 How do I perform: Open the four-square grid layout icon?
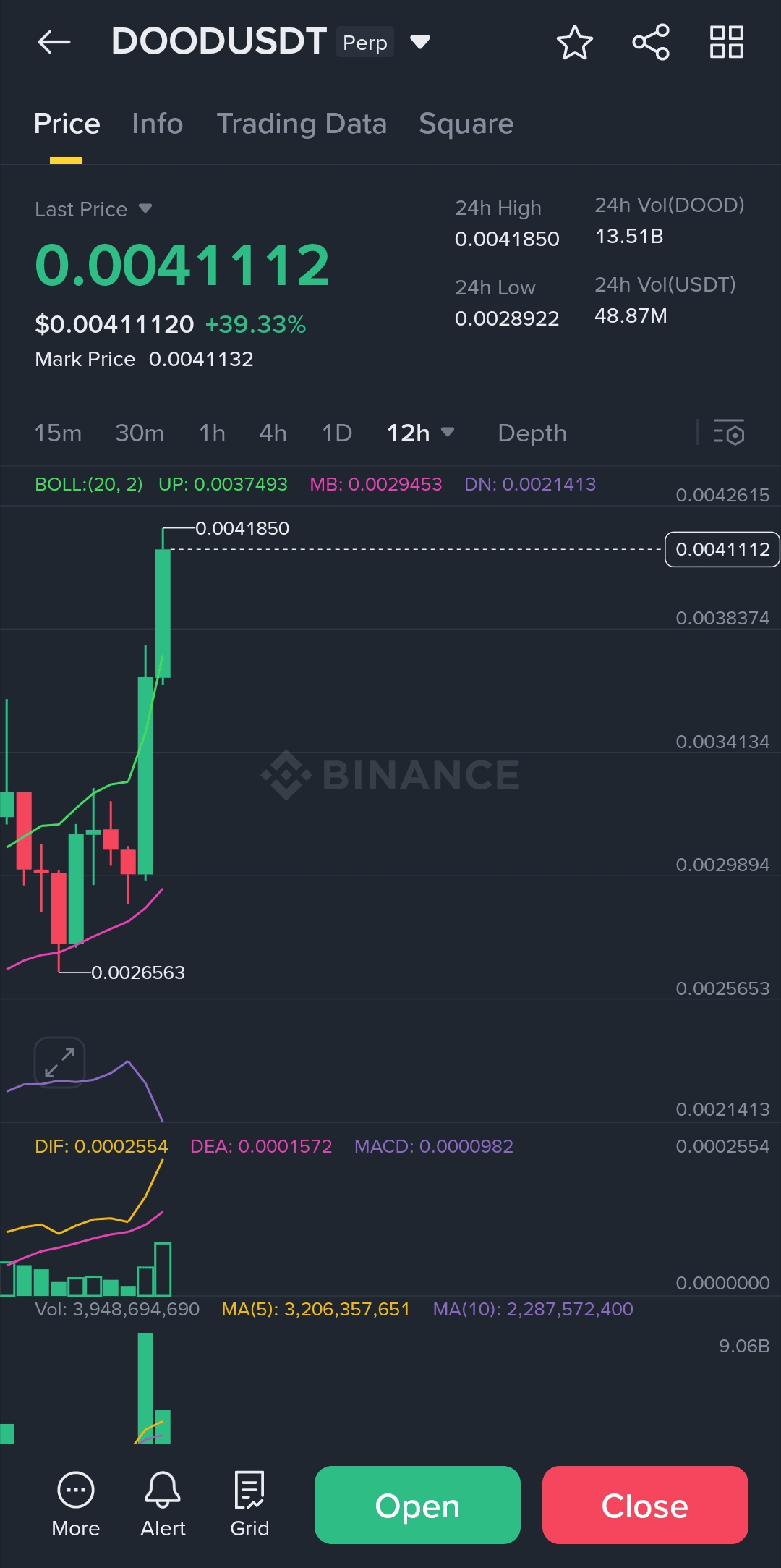[727, 42]
